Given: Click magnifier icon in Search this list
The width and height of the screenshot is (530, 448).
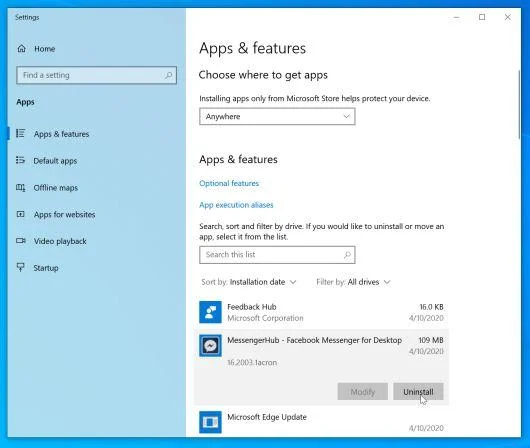Looking at the screenshot, I should point(347,255).
